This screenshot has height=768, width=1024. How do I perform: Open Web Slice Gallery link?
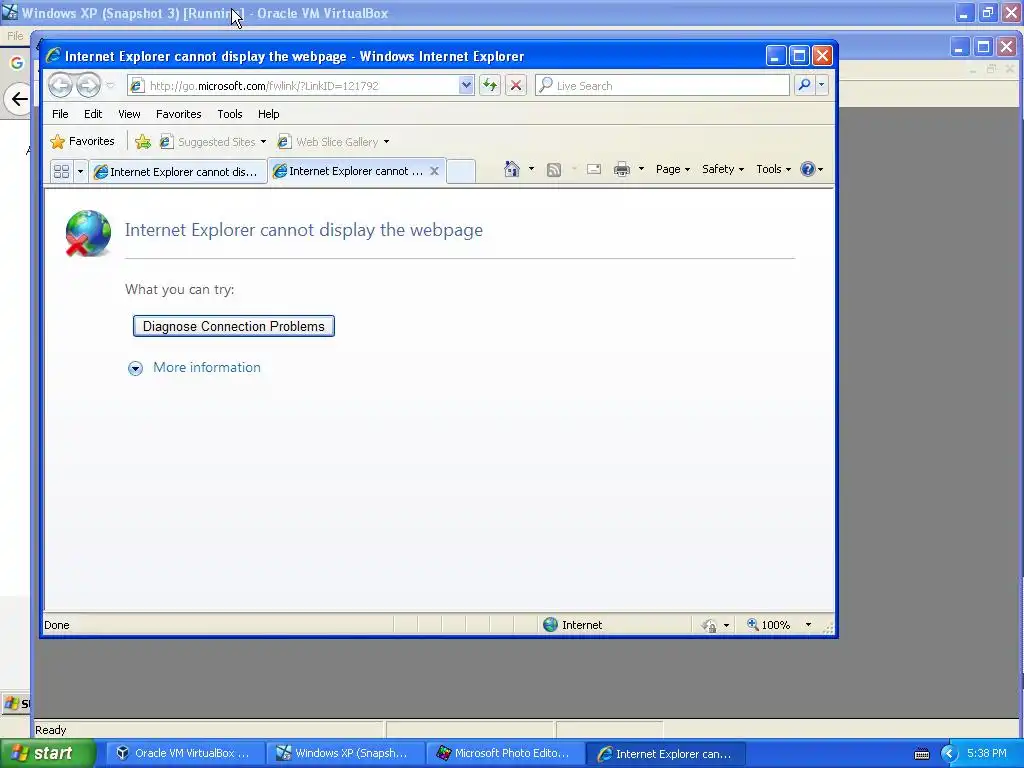[x=333, y=142]
